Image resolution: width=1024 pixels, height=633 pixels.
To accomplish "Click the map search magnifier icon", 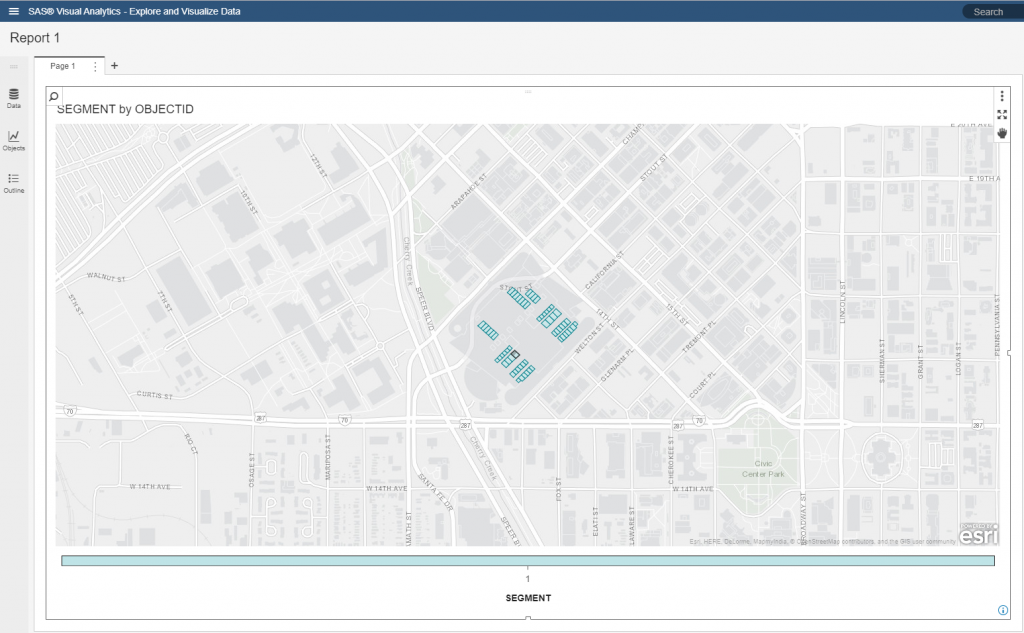I will (x=54, y=97).
